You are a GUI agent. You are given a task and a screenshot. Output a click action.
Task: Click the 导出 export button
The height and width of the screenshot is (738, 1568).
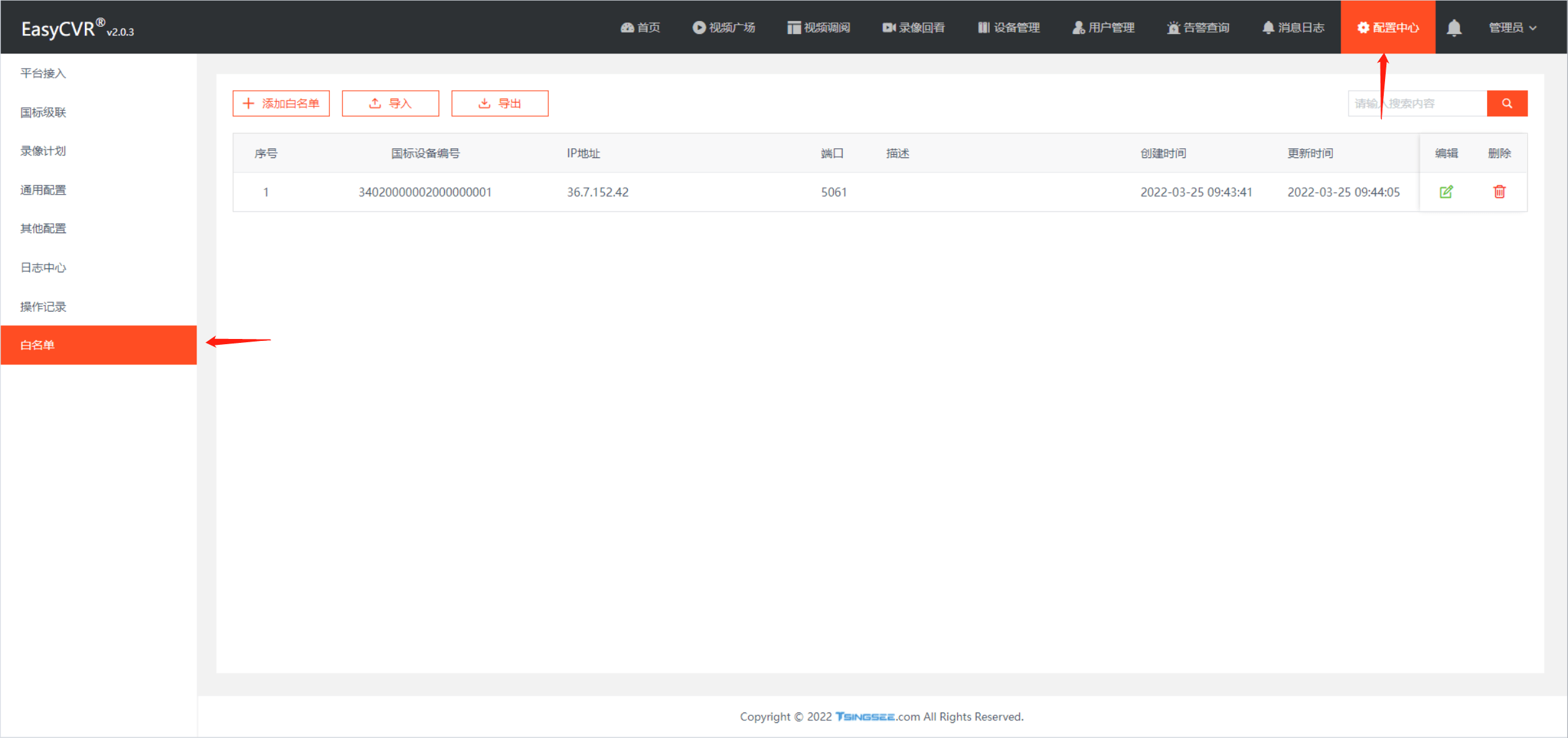(500, 103)
